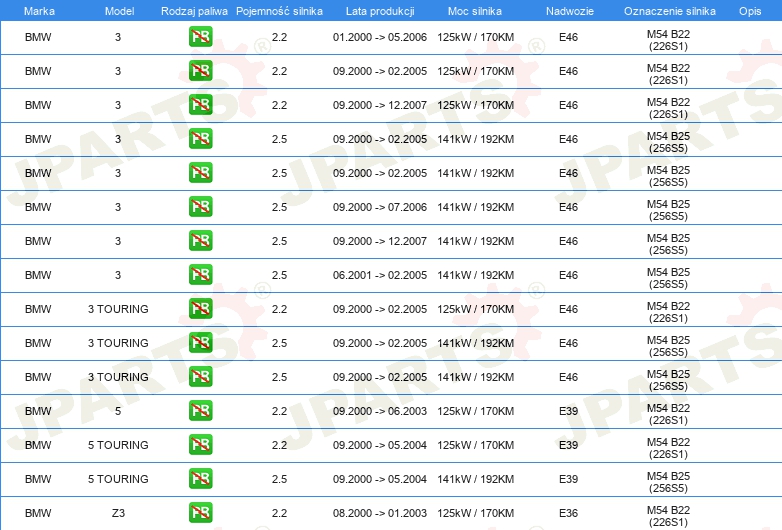The height and width of the screenshot is (530, 782).
Task: Click petrol icon in 2.2 row ending 12.2007
Action: 200,105
